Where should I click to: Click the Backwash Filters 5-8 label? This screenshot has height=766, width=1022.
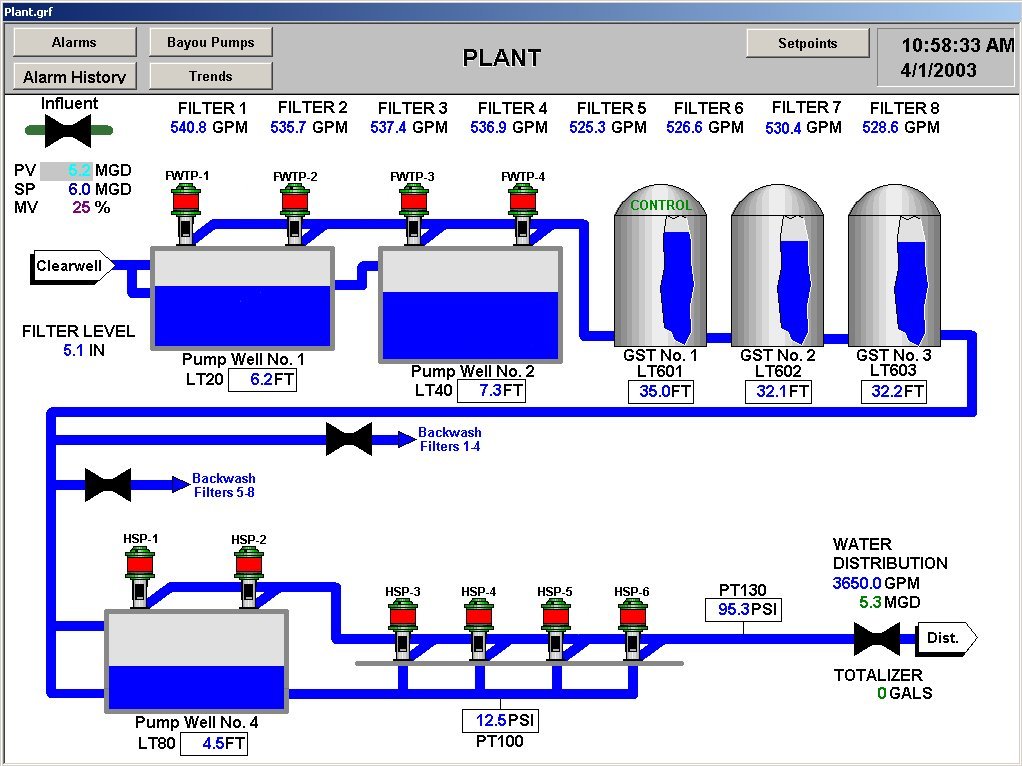pyautogui.click(x=224, y=486)
